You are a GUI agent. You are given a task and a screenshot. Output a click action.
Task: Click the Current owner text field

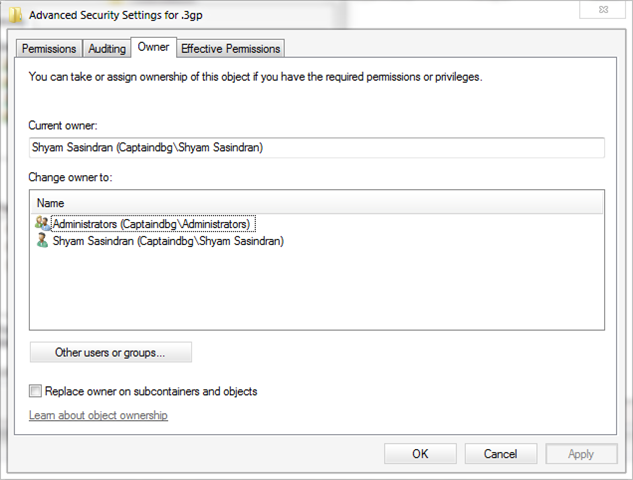click(317, 148)
